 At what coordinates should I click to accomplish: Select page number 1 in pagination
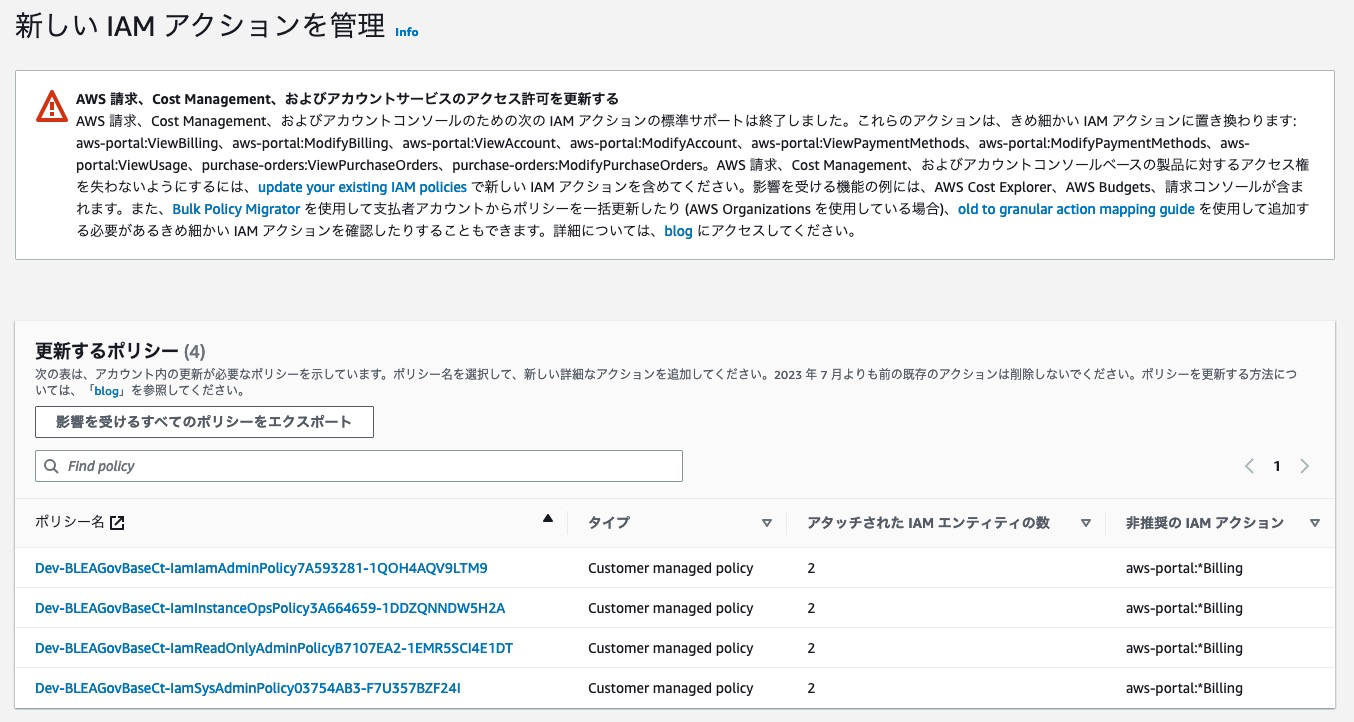(x=1277, y=466)
